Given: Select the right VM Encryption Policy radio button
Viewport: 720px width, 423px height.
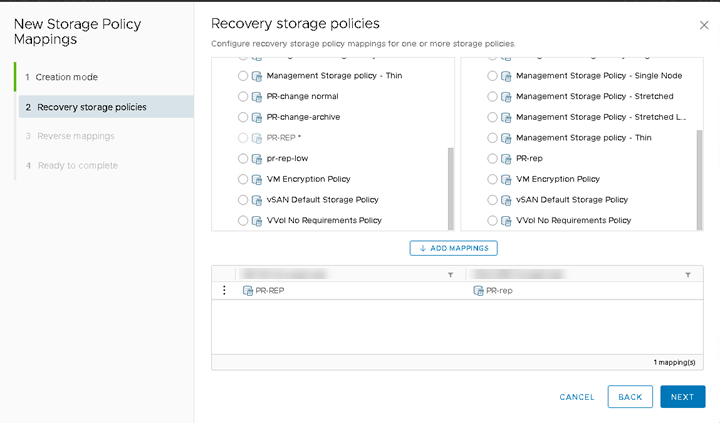Looking at the screenshot, I should pos(492,179).
